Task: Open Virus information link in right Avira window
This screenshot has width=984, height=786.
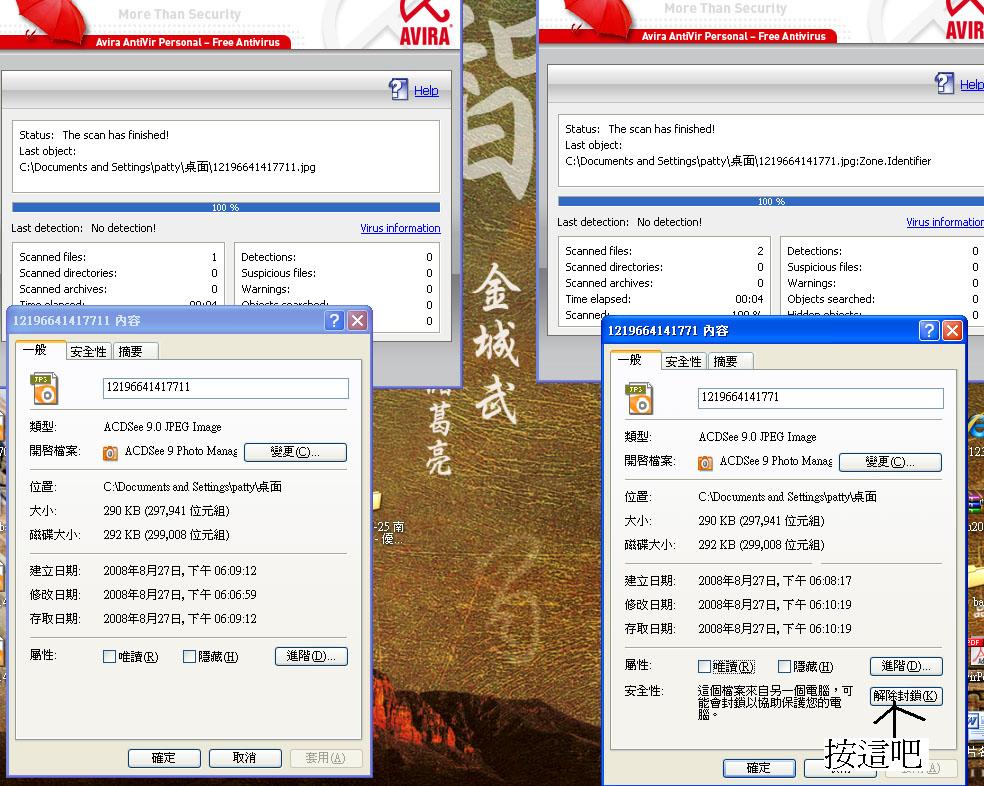Action: (944, 222)
